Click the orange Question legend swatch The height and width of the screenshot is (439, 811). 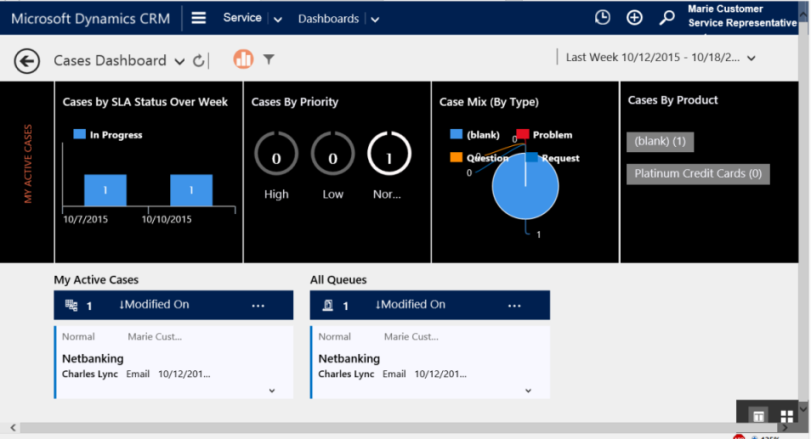point(456,157)
